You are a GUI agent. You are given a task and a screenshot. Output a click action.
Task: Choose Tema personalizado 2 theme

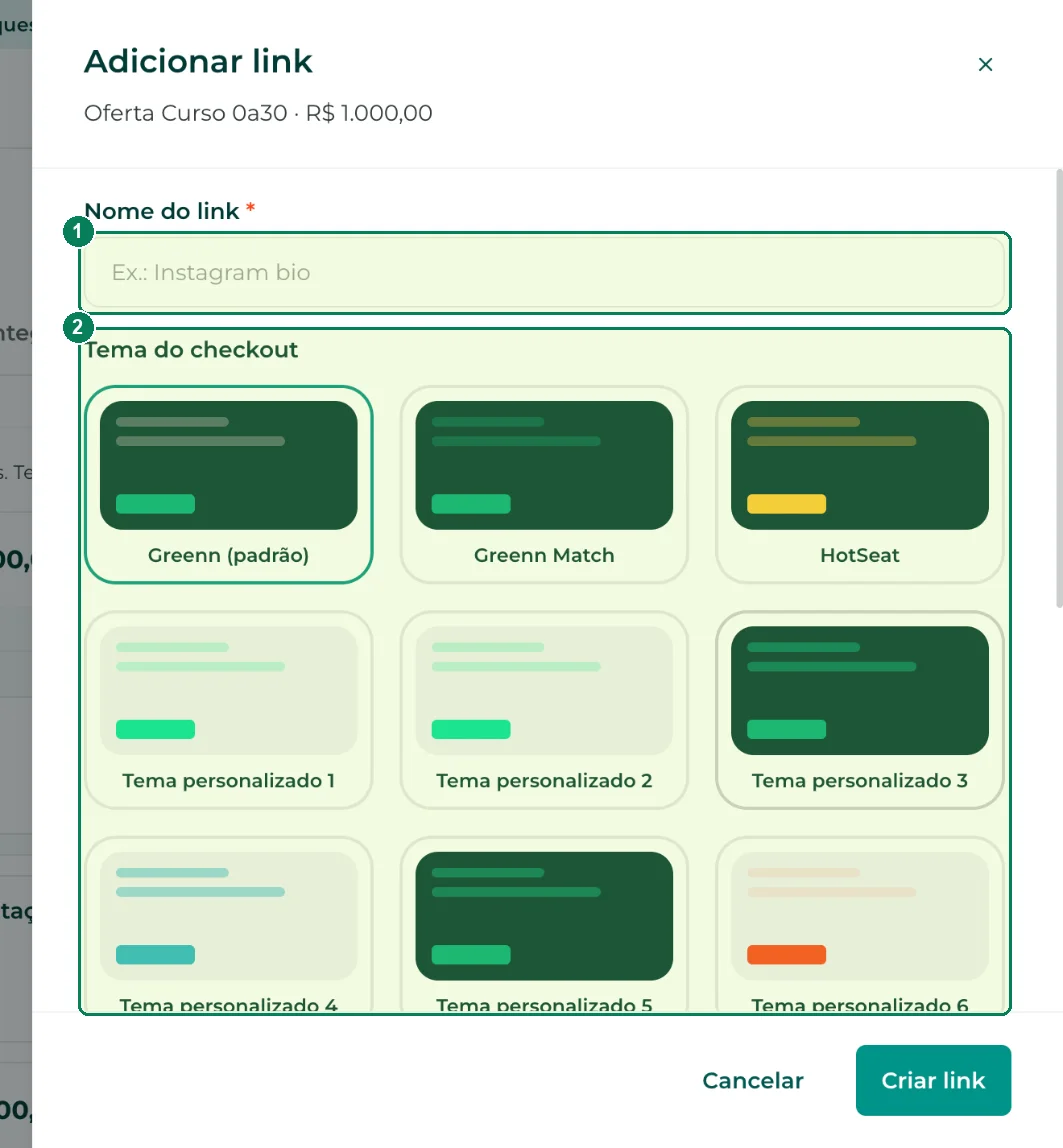tap(544, 710)
